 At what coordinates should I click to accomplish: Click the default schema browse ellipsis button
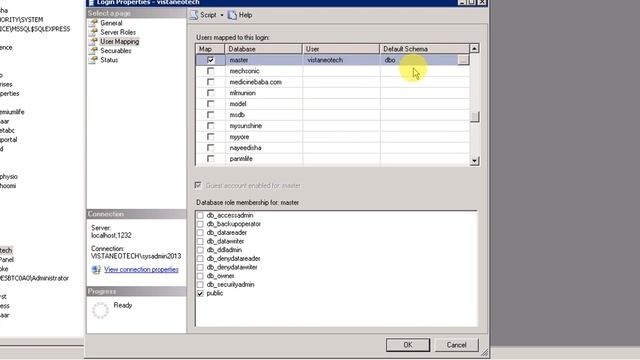463,60
